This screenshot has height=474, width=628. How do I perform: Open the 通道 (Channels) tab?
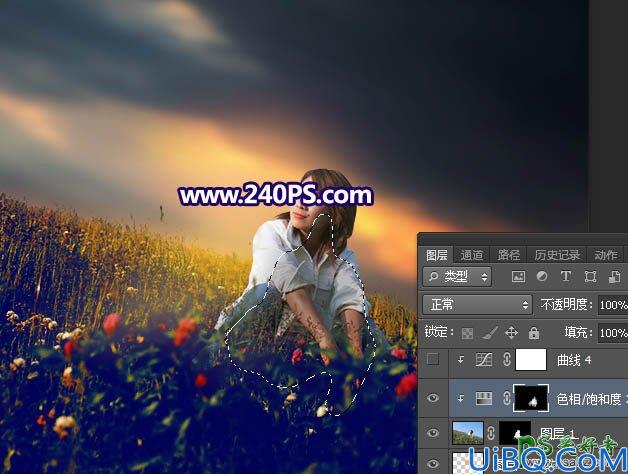pos(471,255)
